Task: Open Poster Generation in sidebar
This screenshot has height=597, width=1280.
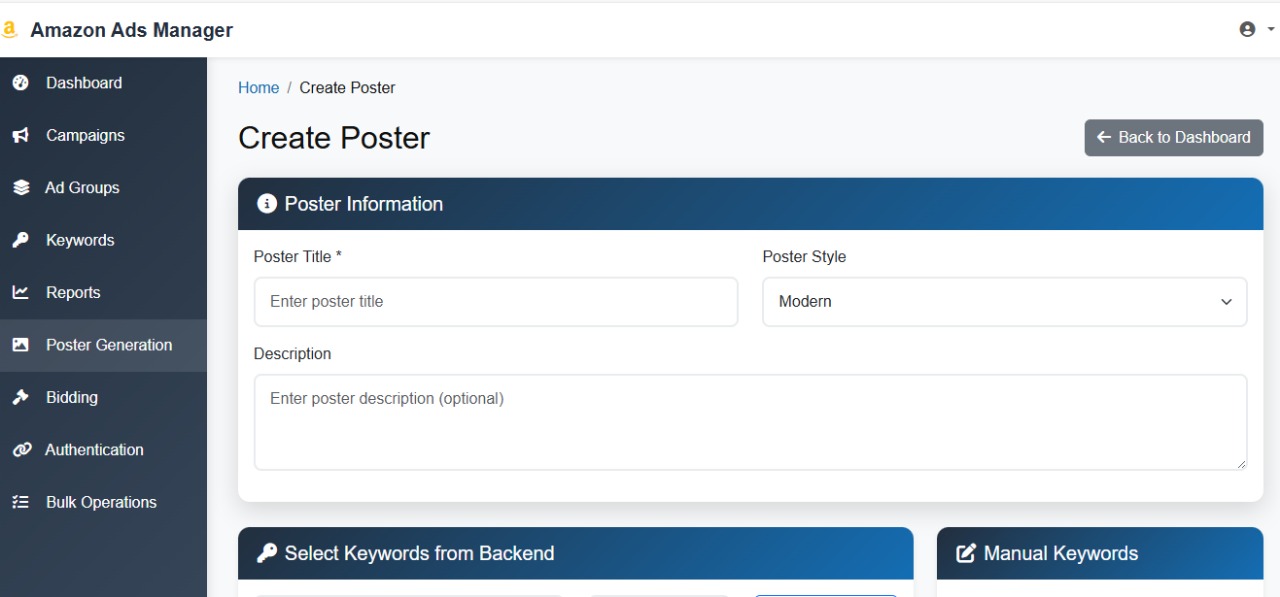Action: tap(108, 345)
